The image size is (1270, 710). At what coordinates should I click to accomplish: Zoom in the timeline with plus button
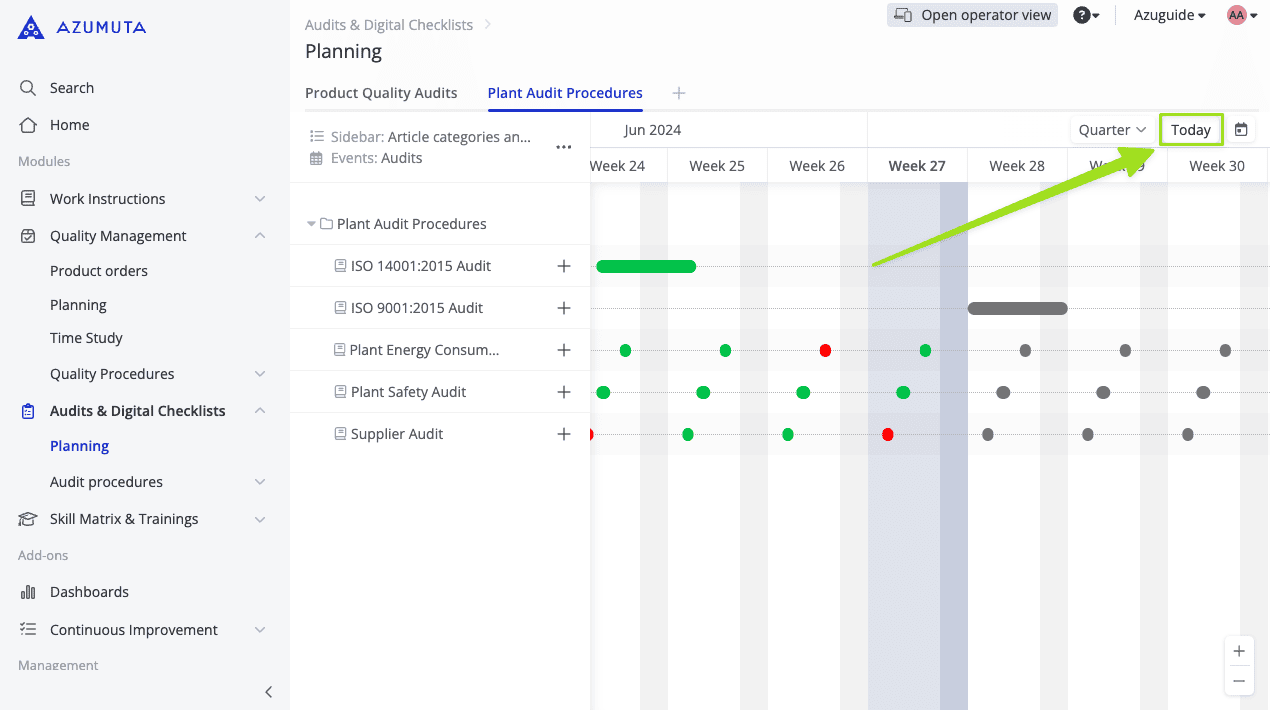pyautogui.click(x=1239, y=651)
